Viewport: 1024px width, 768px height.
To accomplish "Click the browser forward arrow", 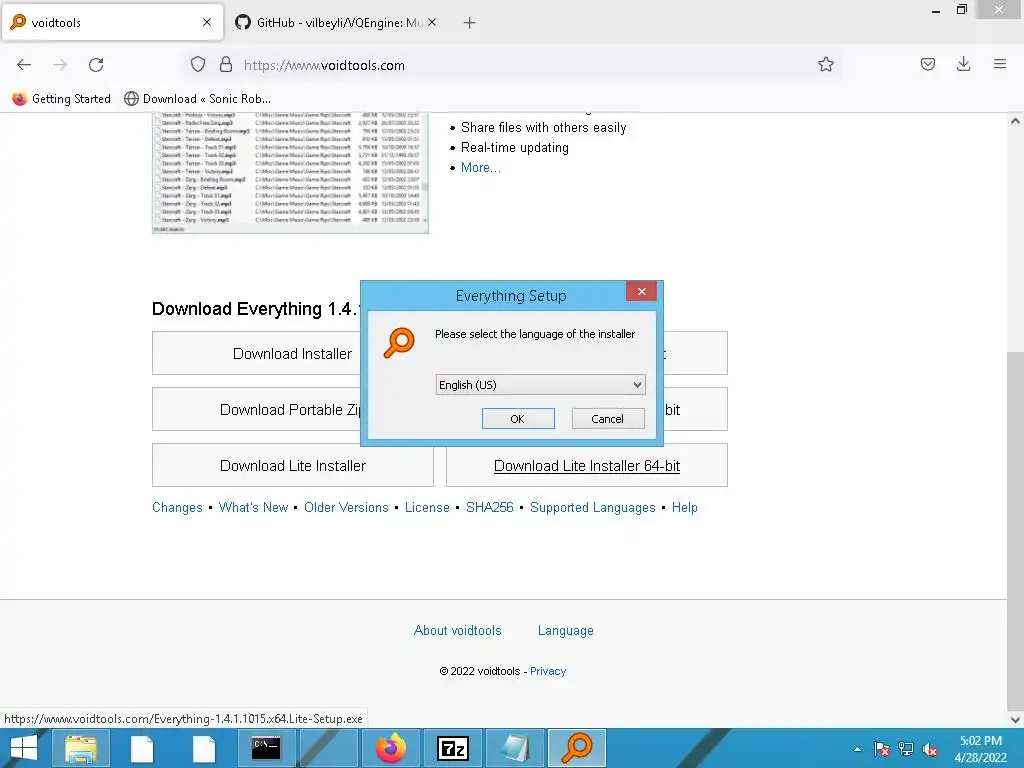I will [60, 65].
